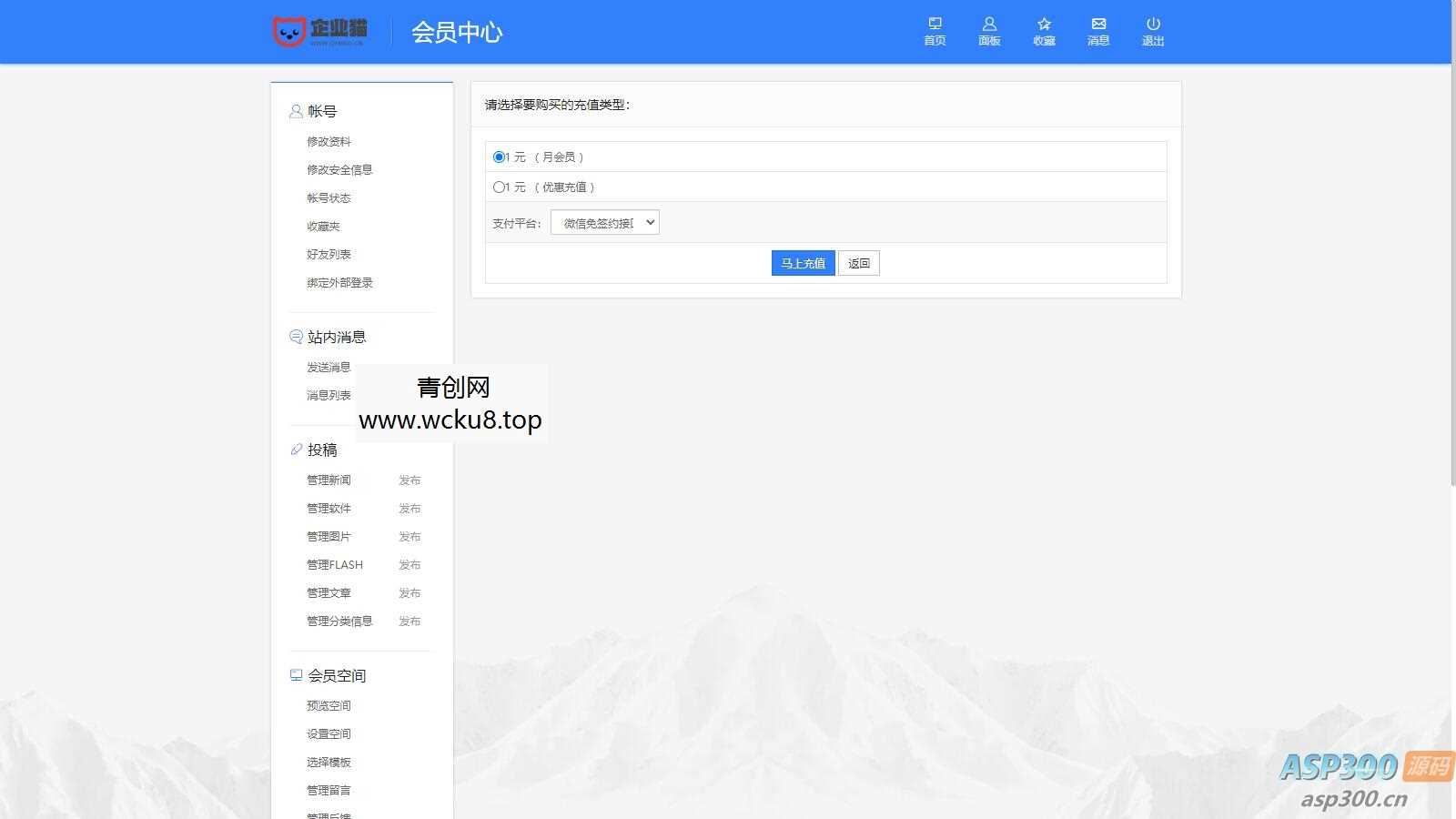
Task: Click the 会员空间 monitor icon
Action: [x=295, y=674]
